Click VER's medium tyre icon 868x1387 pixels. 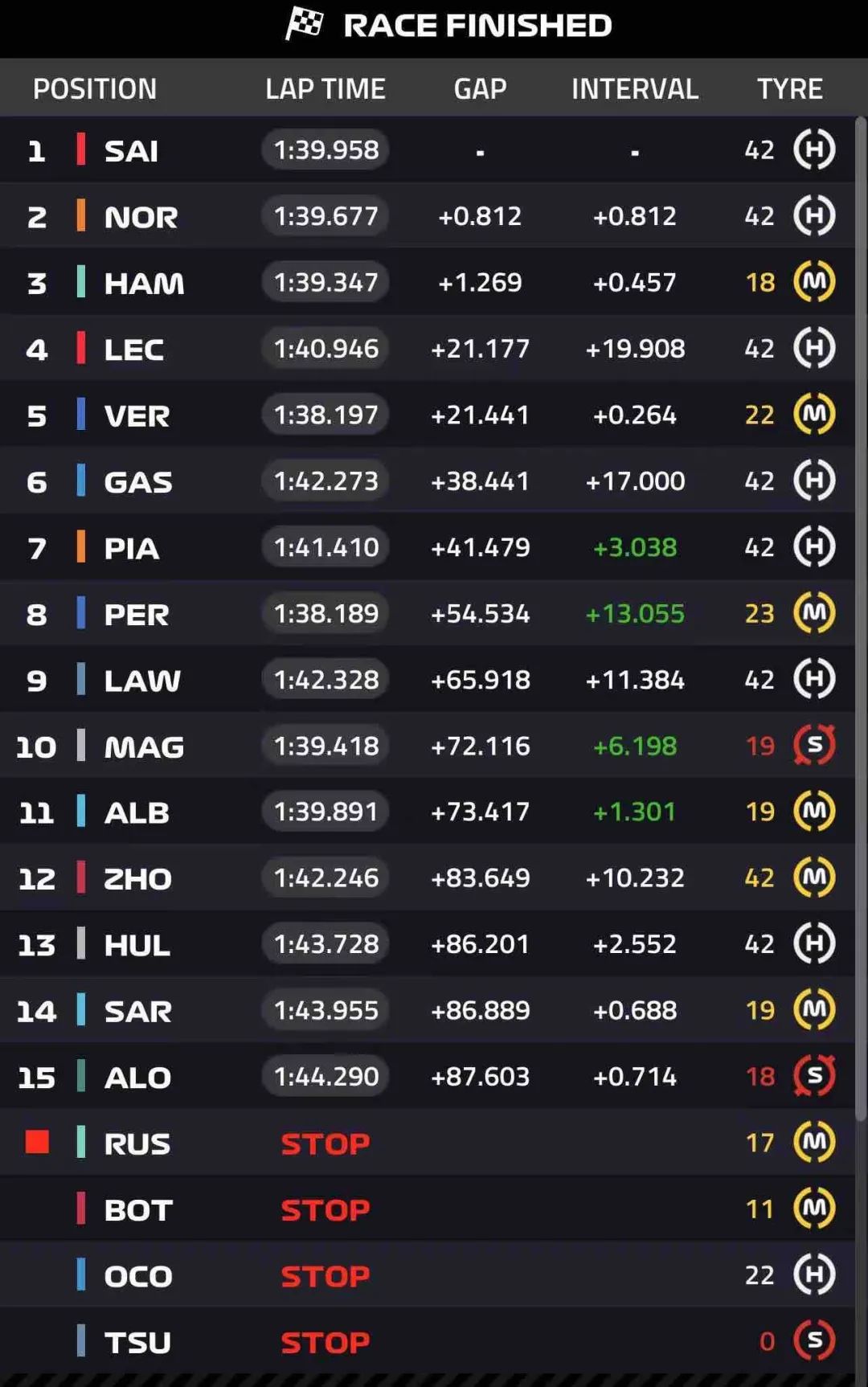click(814, 415)
